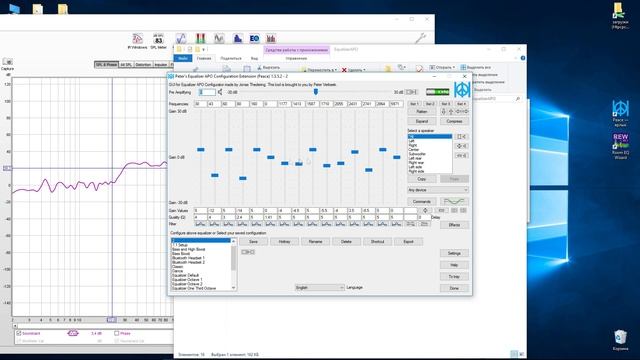Click the configuration list scroll-down arrow
This screenshot has width=640, height=360.
(x=233, y=288)
